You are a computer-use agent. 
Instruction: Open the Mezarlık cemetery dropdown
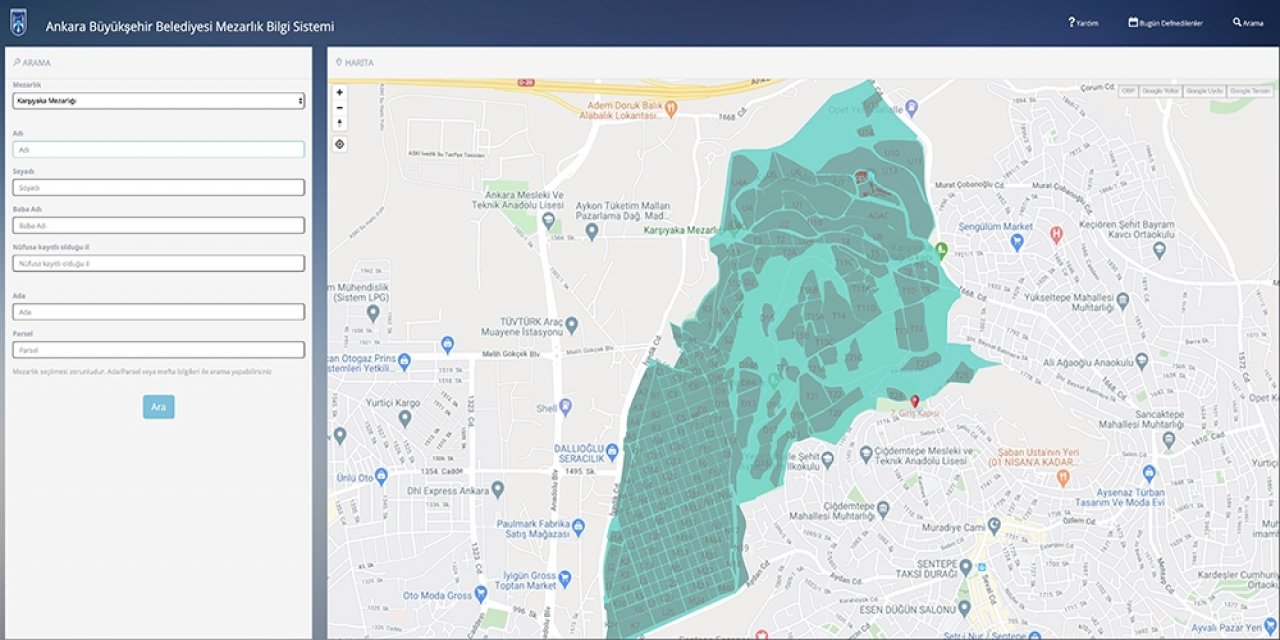click(x=159, y=101)
